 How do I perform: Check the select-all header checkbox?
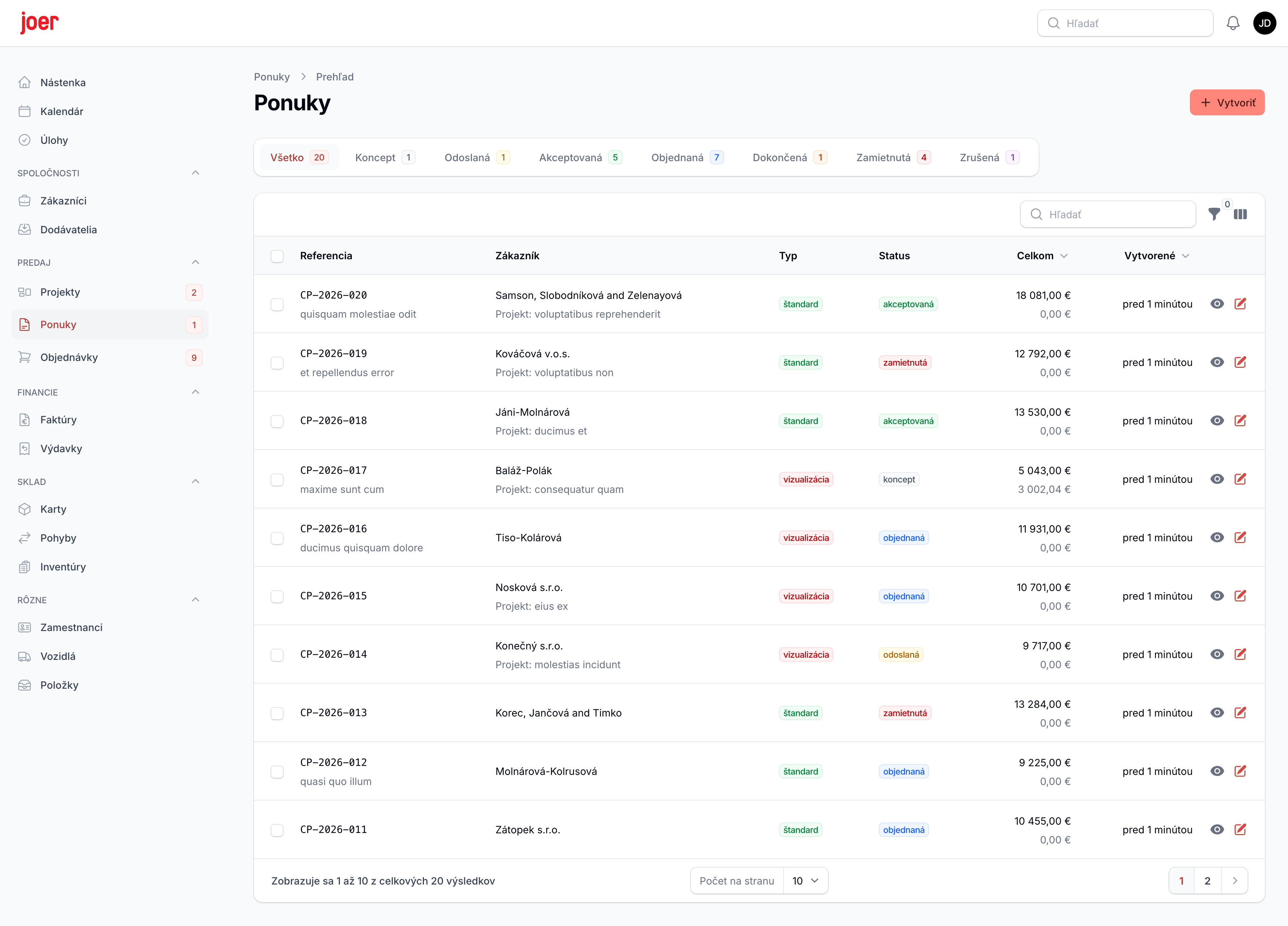pos(277,256)
